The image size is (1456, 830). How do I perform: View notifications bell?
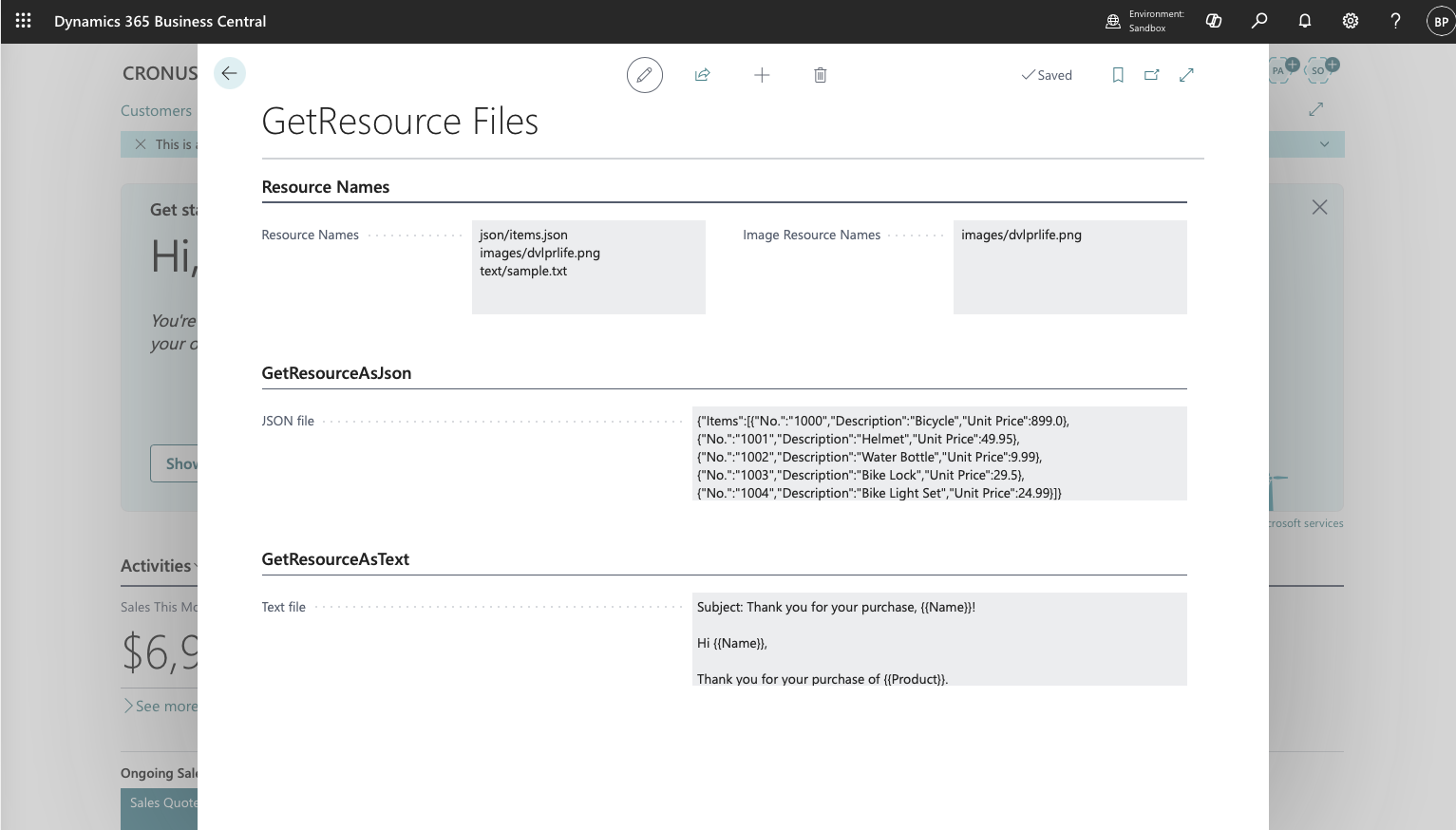click(x=1305, y=21)
